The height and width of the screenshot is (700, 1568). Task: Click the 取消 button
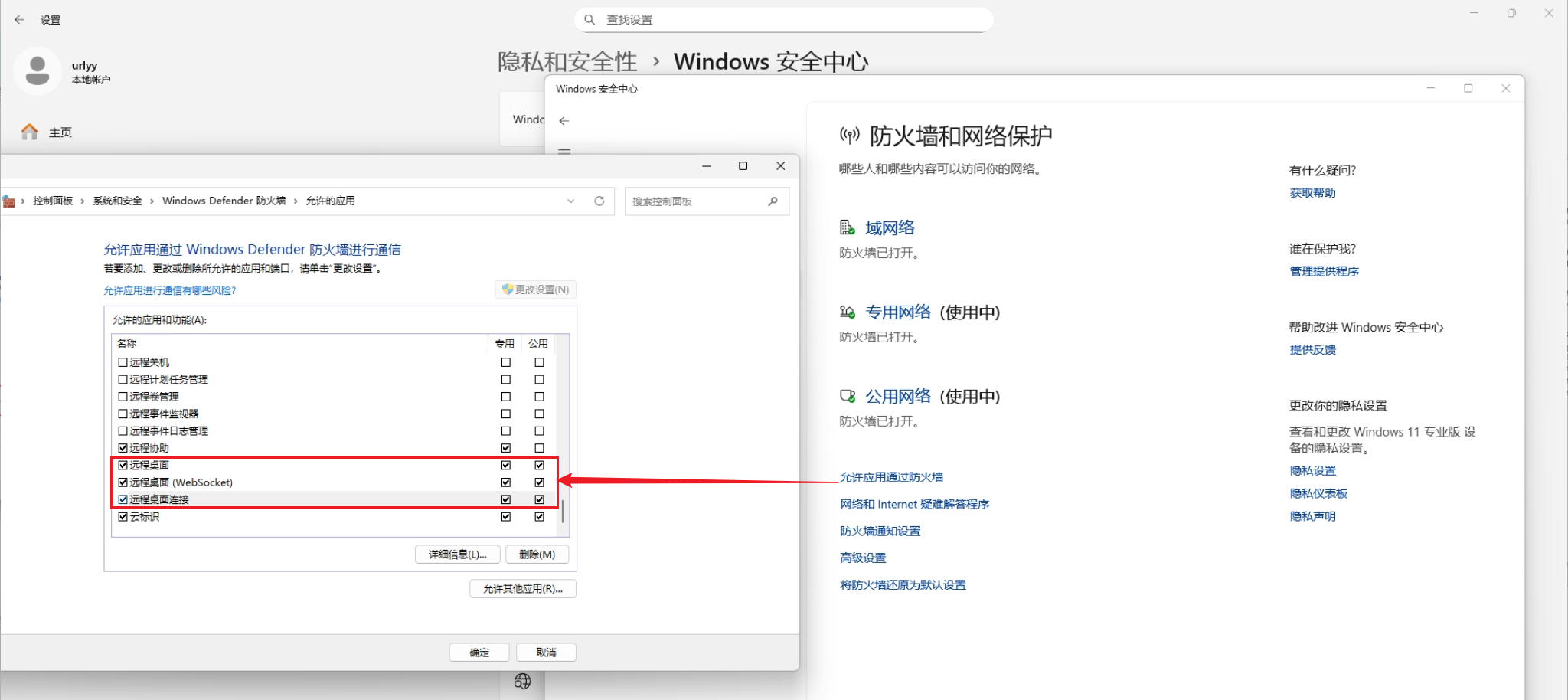tap(546, 653)
